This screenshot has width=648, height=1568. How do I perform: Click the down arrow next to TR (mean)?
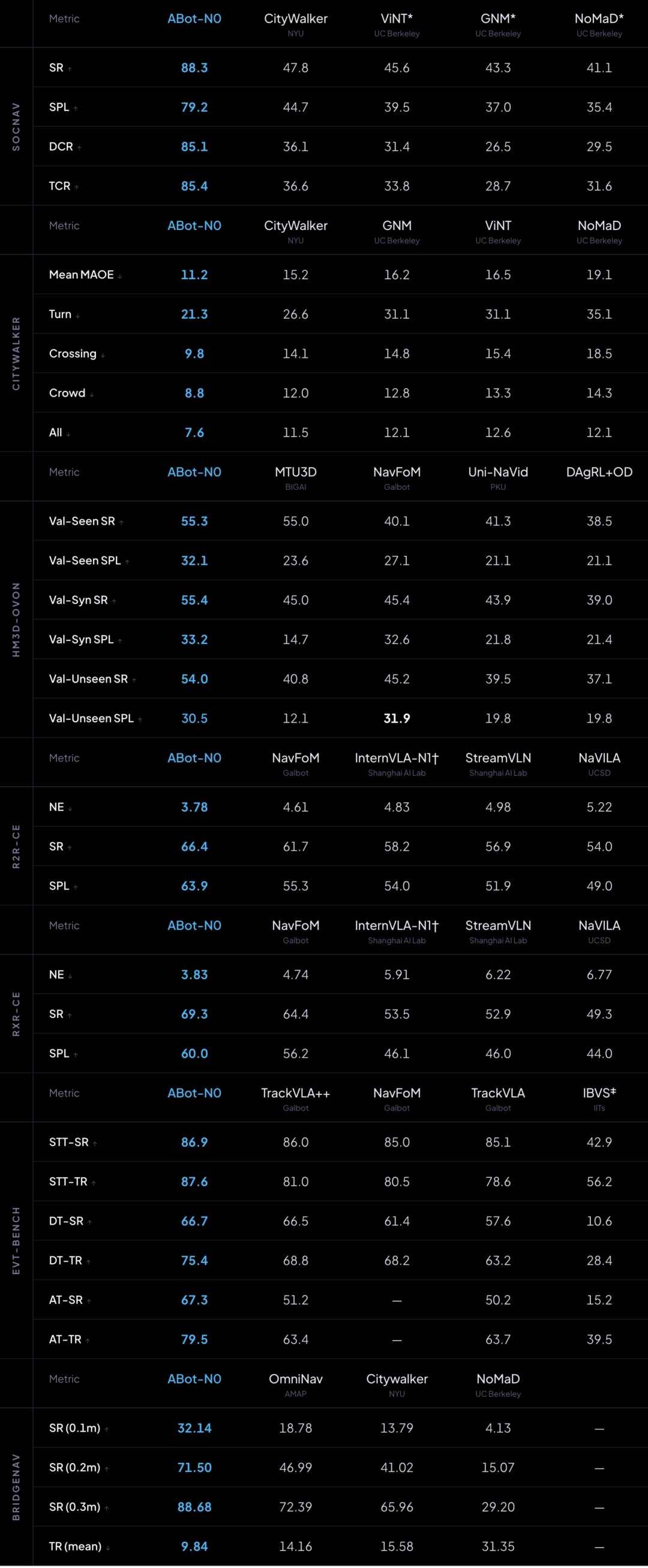[107, 1548]
